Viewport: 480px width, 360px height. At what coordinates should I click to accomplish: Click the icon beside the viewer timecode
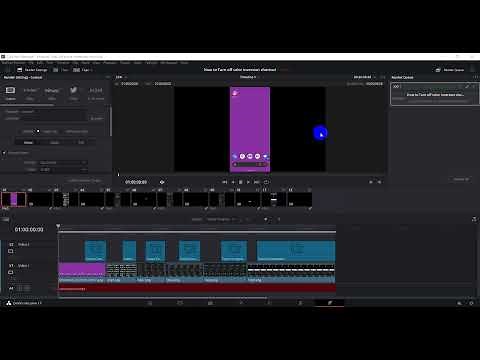click(x=162, y=182)
